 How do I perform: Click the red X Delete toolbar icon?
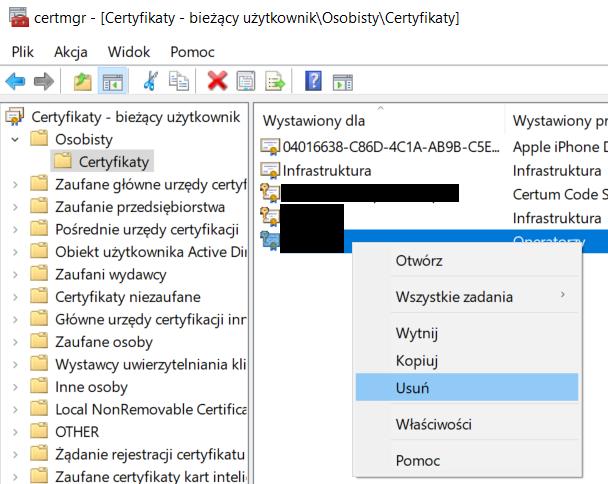tap(217, 81)
